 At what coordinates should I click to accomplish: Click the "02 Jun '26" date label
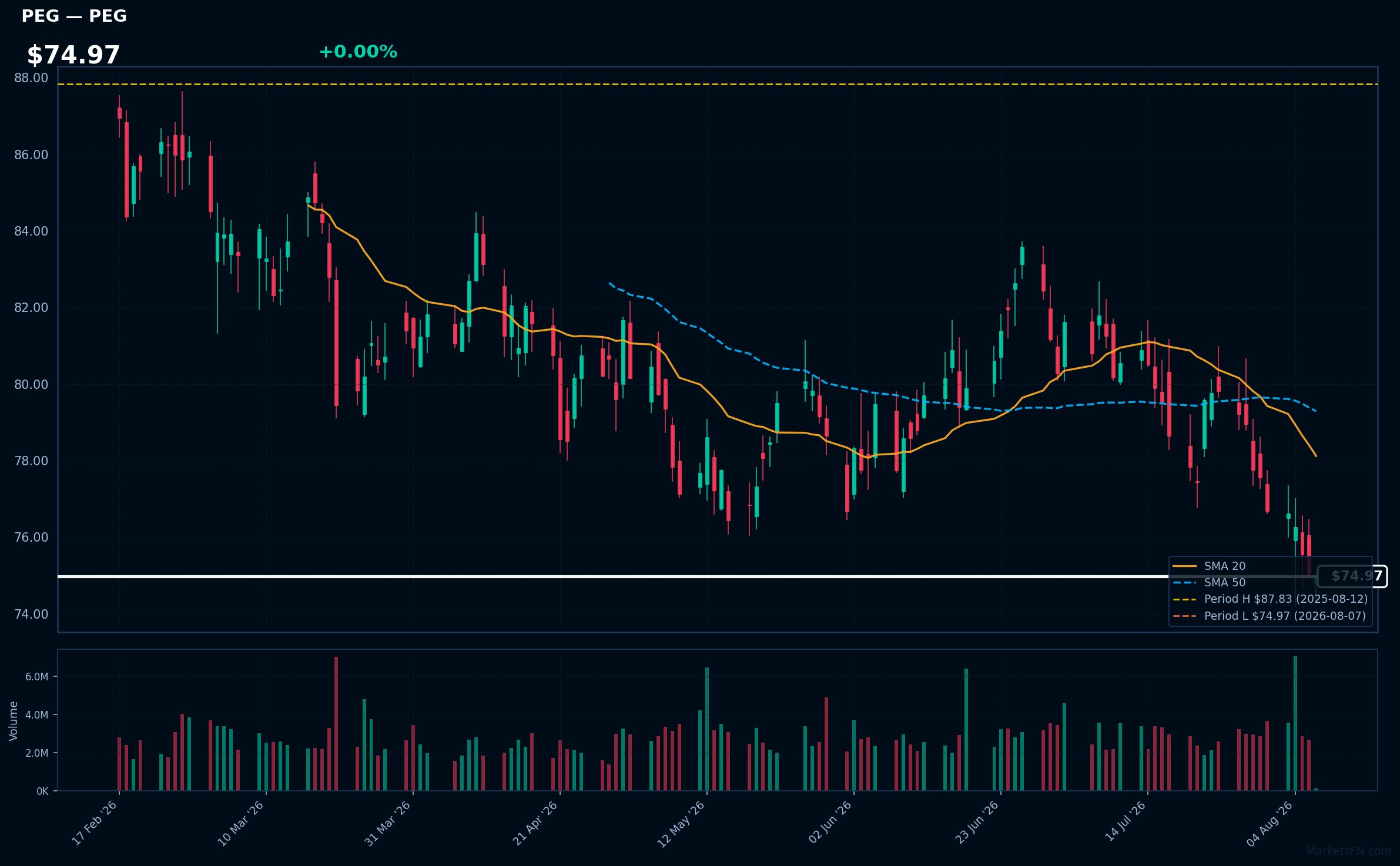tap(830, 823)
